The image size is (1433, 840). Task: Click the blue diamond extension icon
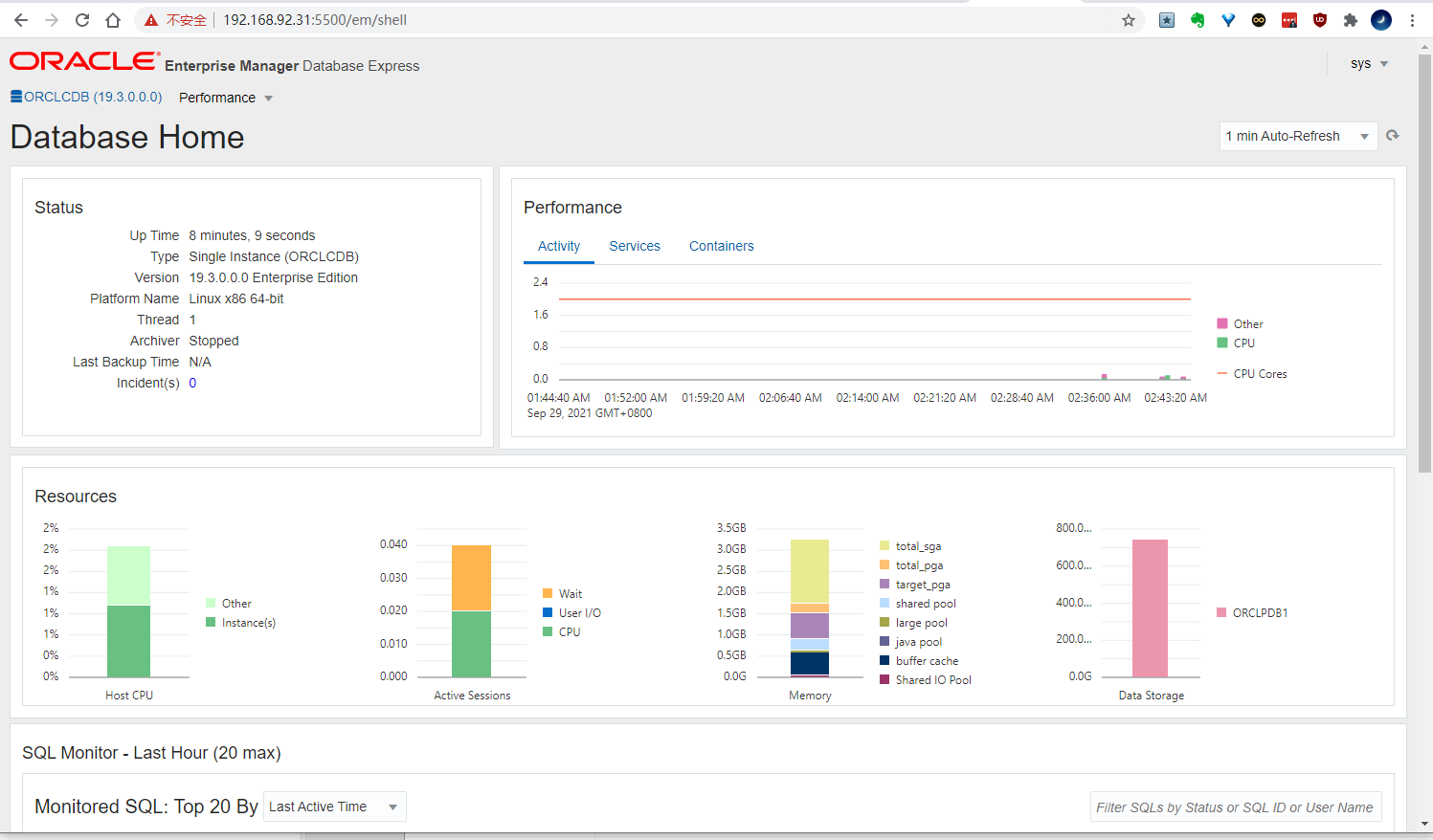pyautogui.click(x=1228, y=20)
